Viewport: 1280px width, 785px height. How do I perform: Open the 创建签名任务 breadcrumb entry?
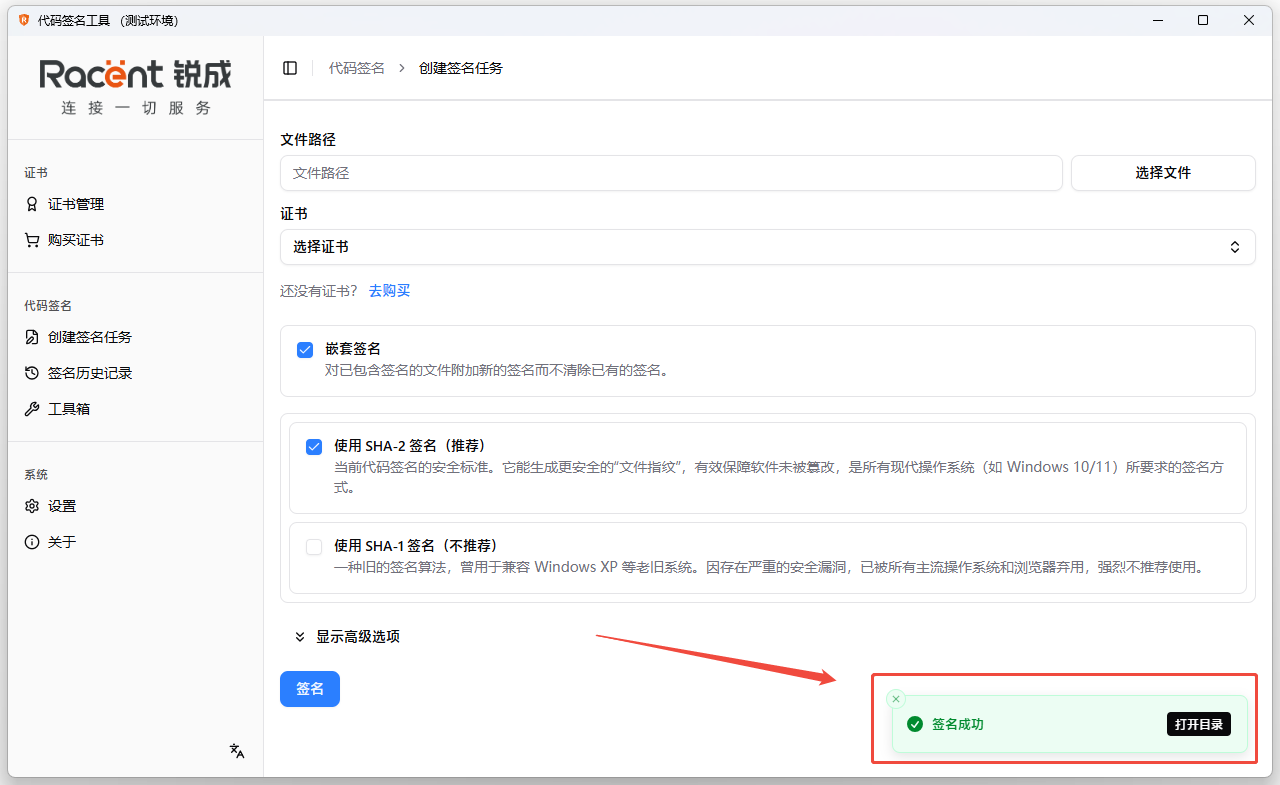tap(461, 67)
